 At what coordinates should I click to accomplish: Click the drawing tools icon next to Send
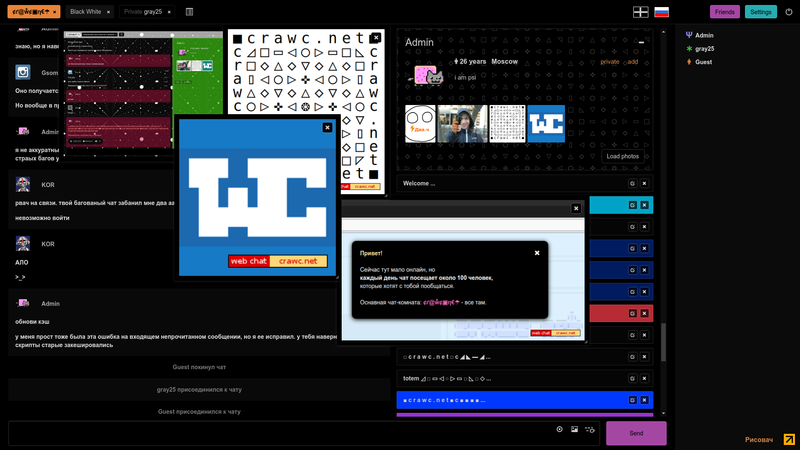pyautogui.click(x=589, y=430)
